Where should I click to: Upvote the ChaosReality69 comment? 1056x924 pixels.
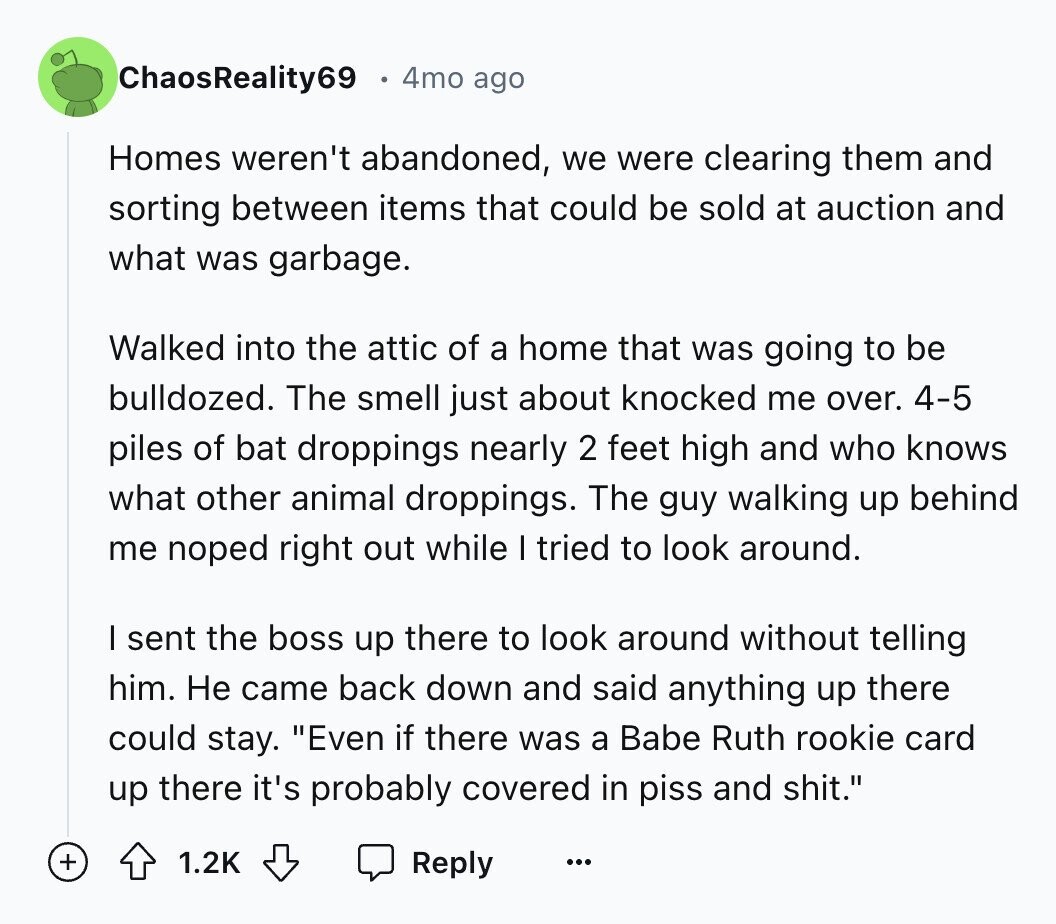tap(140, 862)
